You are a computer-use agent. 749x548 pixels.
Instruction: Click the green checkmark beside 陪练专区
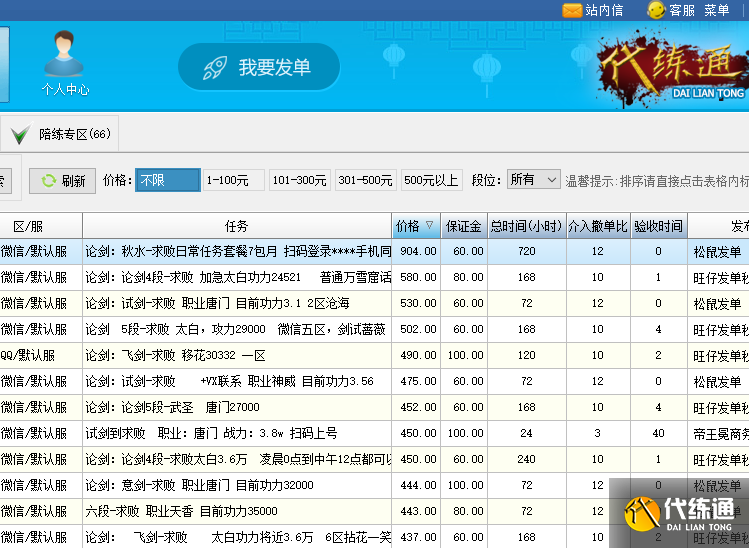coord(20,134)
